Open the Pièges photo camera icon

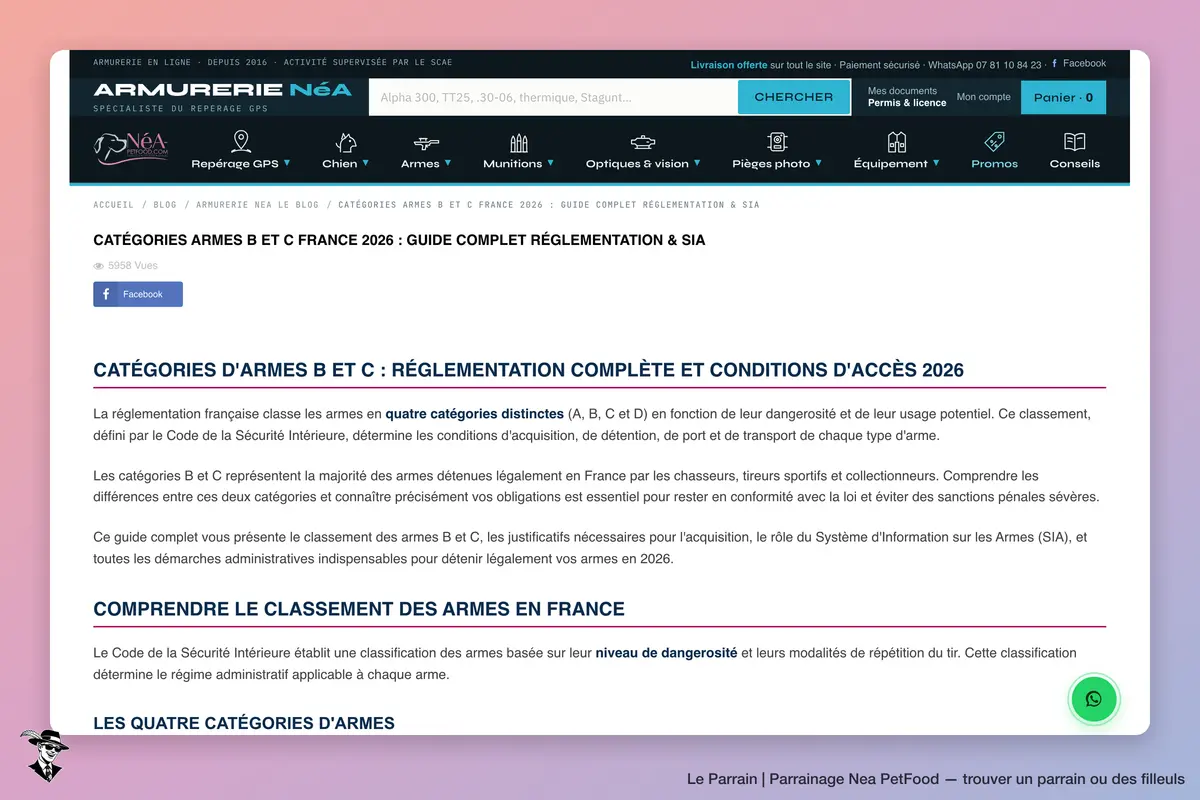pos(777,142)
